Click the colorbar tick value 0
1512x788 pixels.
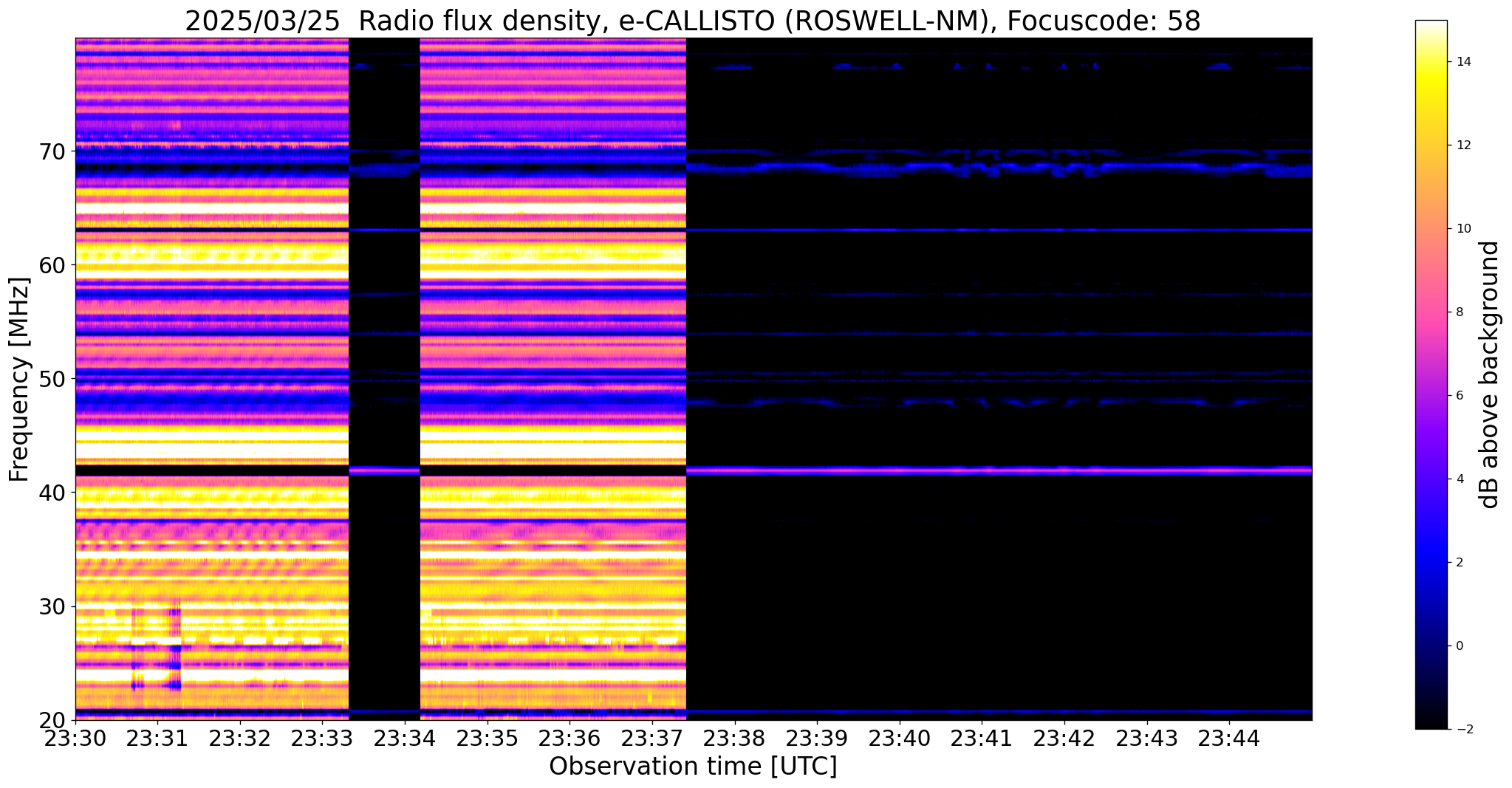[x=1459, y=646]
